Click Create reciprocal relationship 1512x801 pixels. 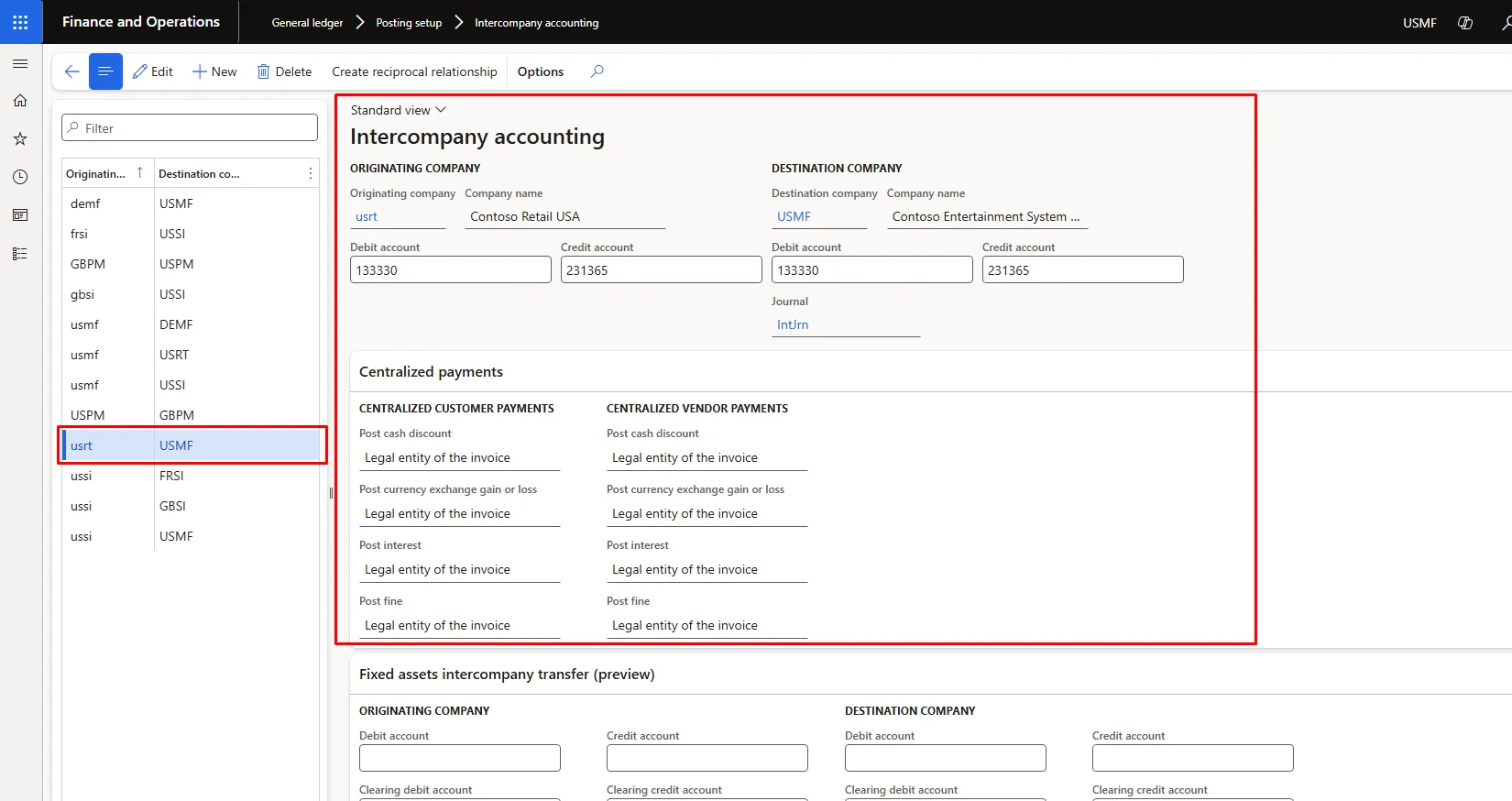414,71
